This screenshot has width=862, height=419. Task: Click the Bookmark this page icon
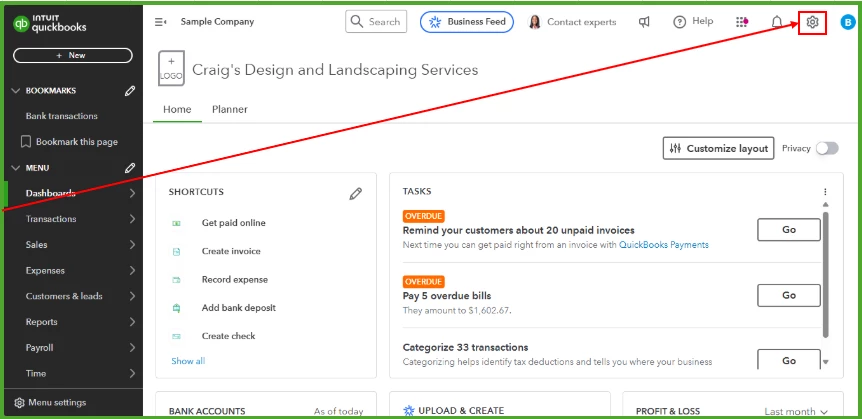pyautogui.click(x=25, y=142)
